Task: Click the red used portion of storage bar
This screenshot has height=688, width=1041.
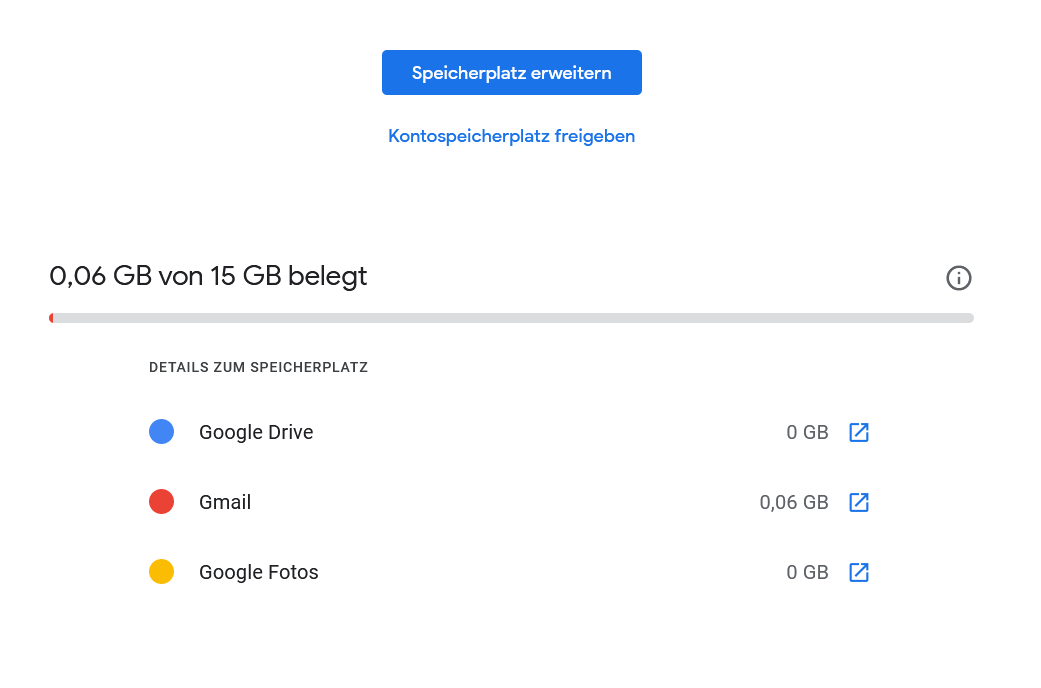Action: pos(51,318)
